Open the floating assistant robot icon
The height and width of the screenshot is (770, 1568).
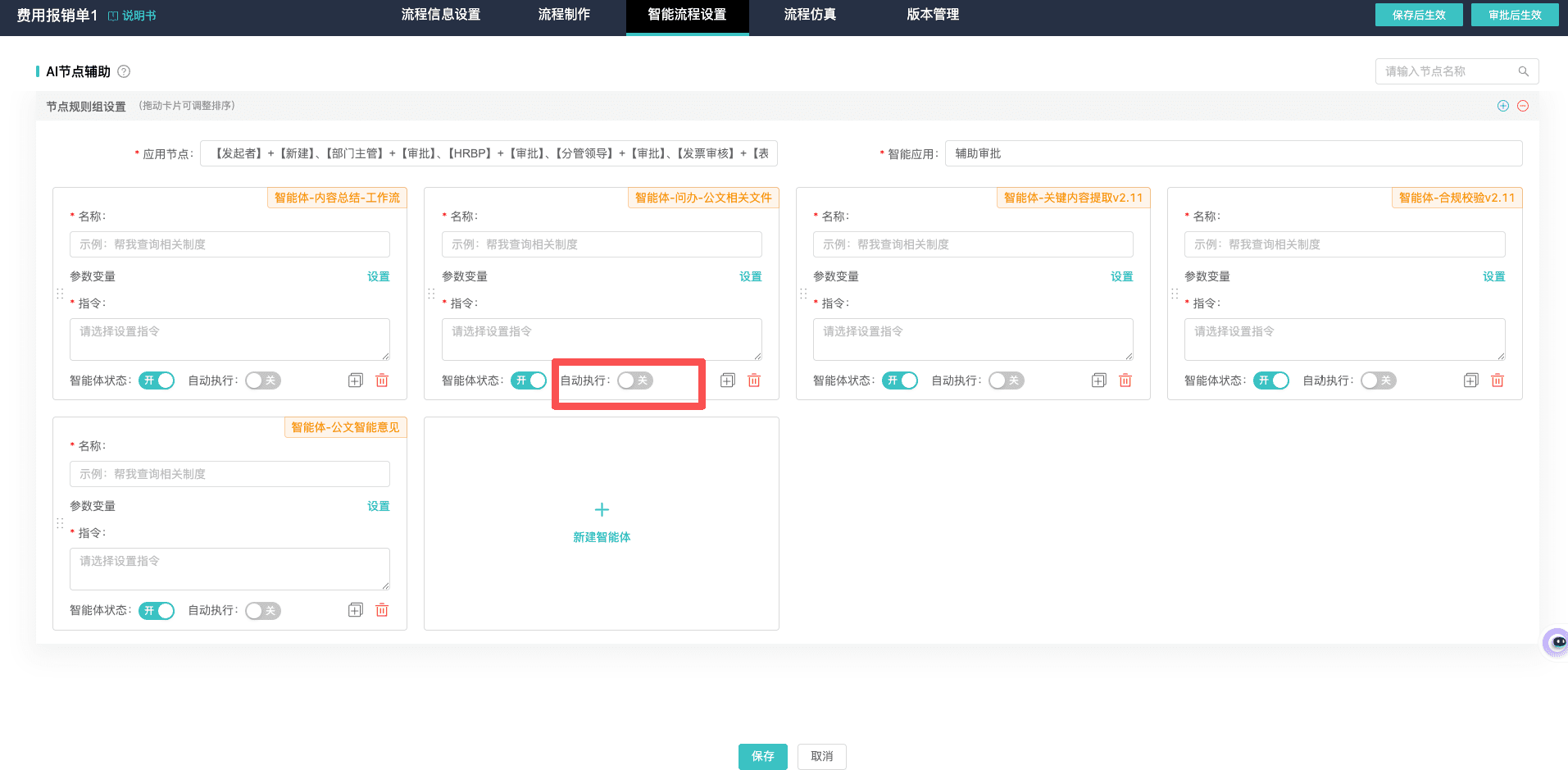pyautogui.click(x=1556, y=642)
